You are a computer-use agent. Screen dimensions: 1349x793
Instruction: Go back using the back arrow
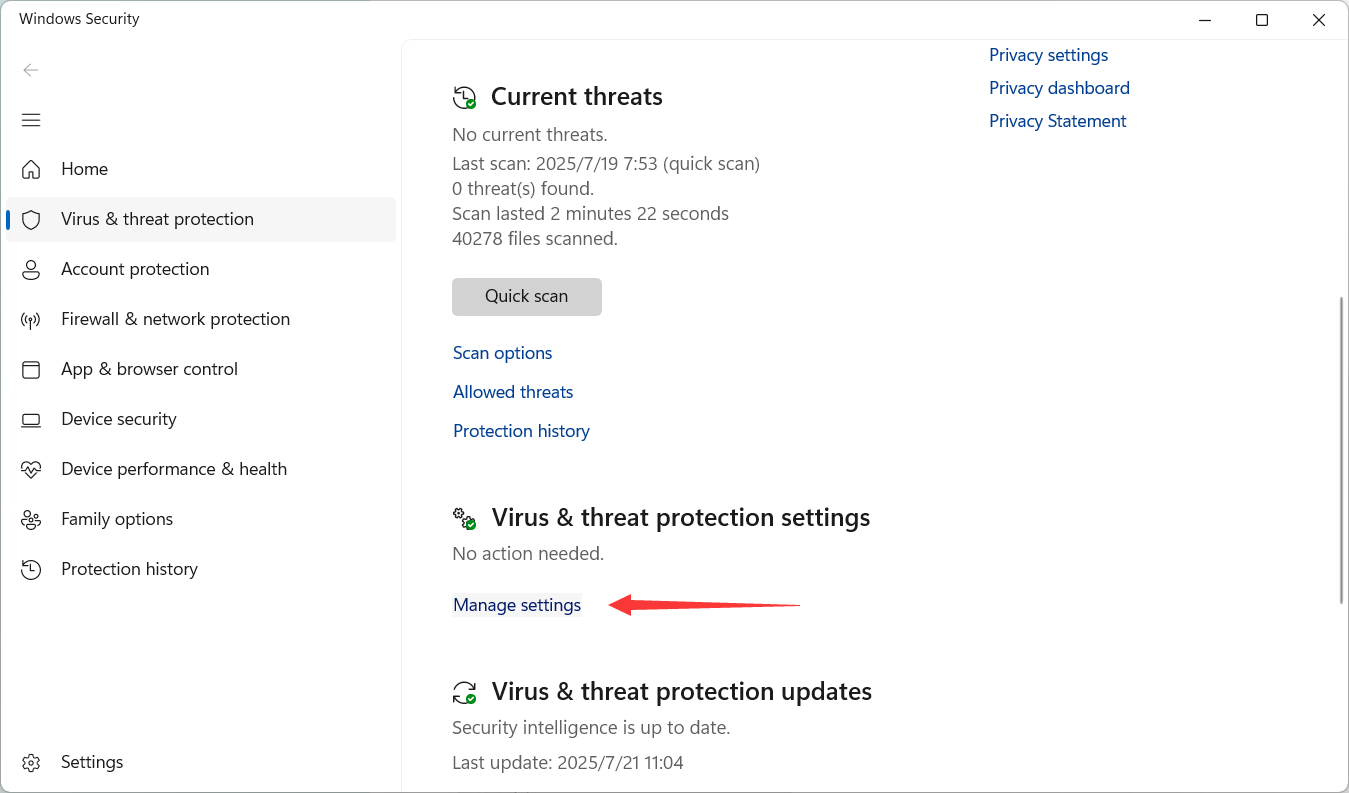[31, 70]
